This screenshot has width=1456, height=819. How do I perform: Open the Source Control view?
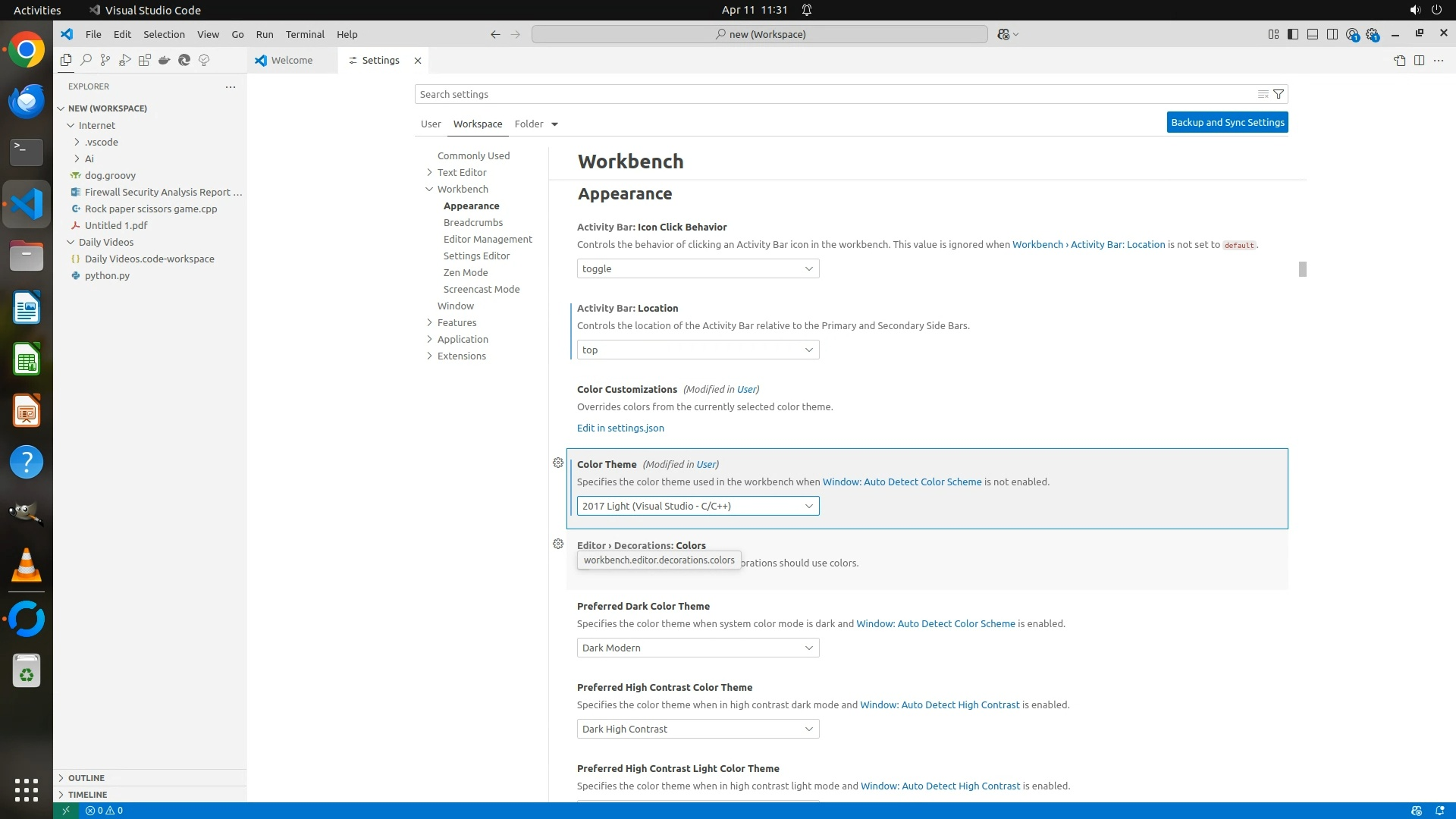pyautogui.click(x=105, y=60)
